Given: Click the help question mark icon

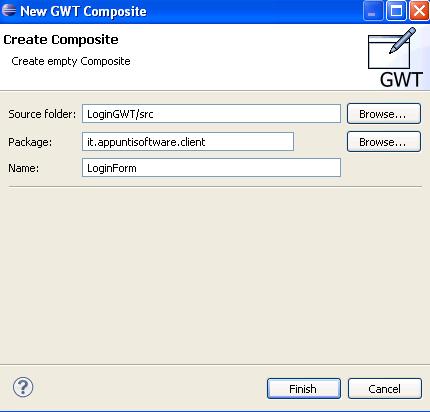Looking at the screenshot, I should click(23, 387).
